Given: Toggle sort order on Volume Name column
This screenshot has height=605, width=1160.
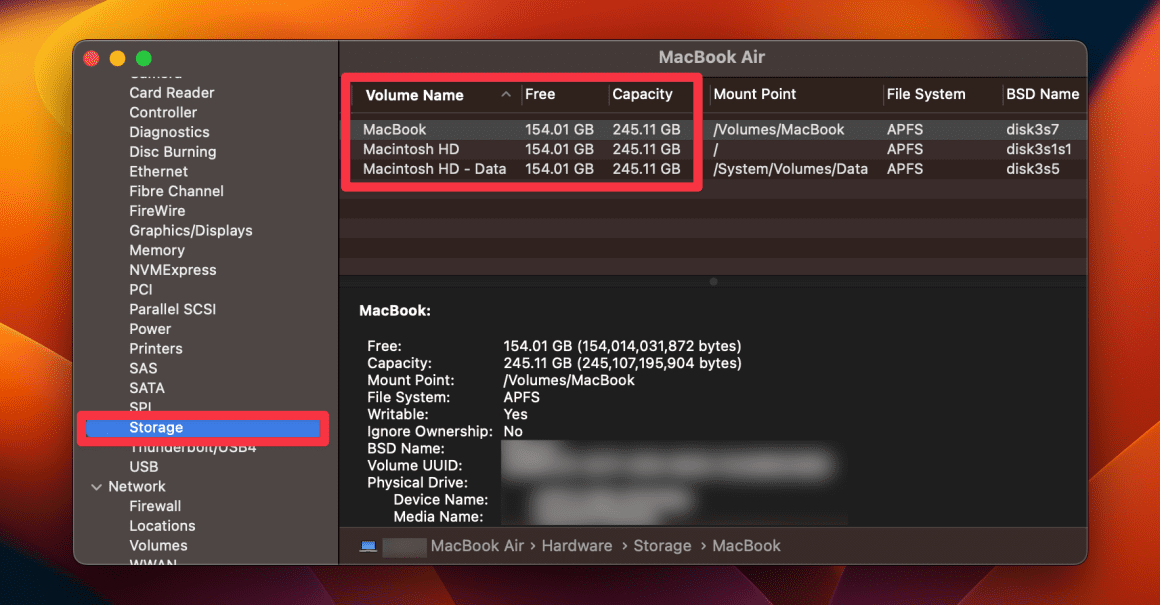Looking at the screenshot, I should 415,95.
